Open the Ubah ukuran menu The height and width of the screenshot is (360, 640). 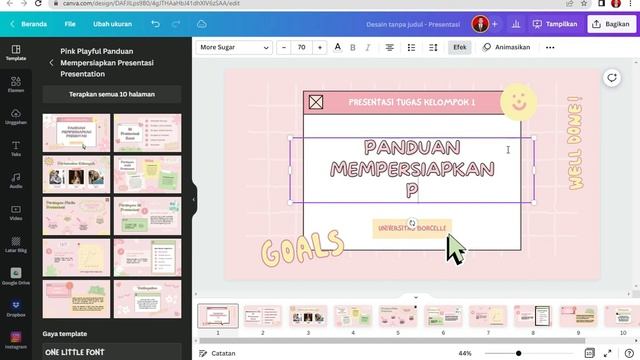(112, 24)
